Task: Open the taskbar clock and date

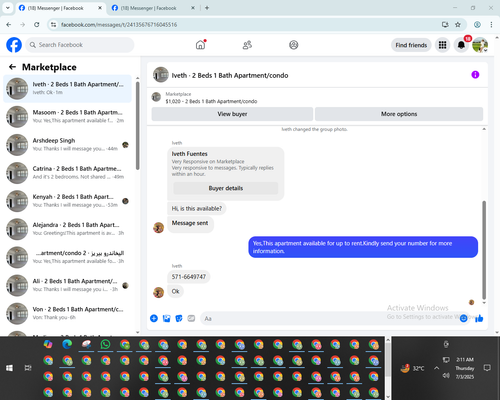Action: point(465,368)
